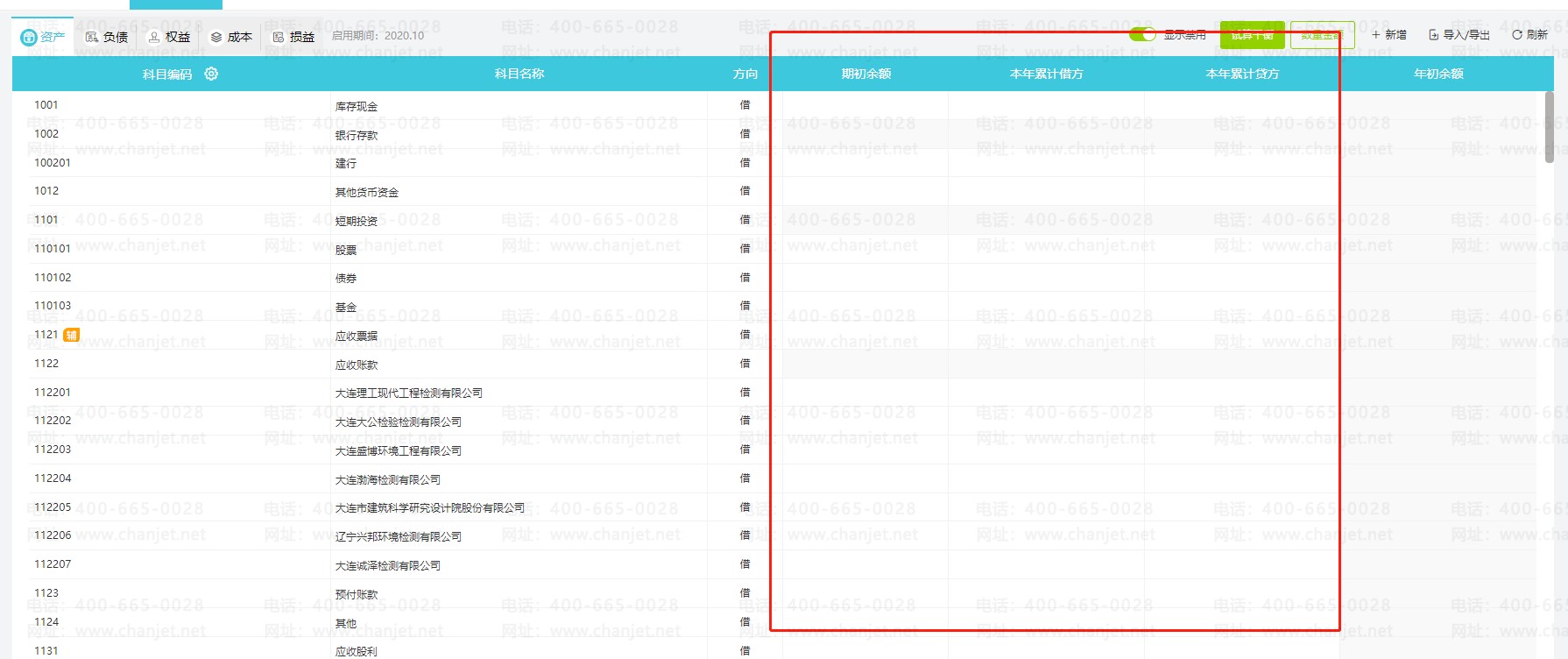Select the 应收股利 subject name
The height and width of the screenshot is (659, 1568).
point(357,651)
